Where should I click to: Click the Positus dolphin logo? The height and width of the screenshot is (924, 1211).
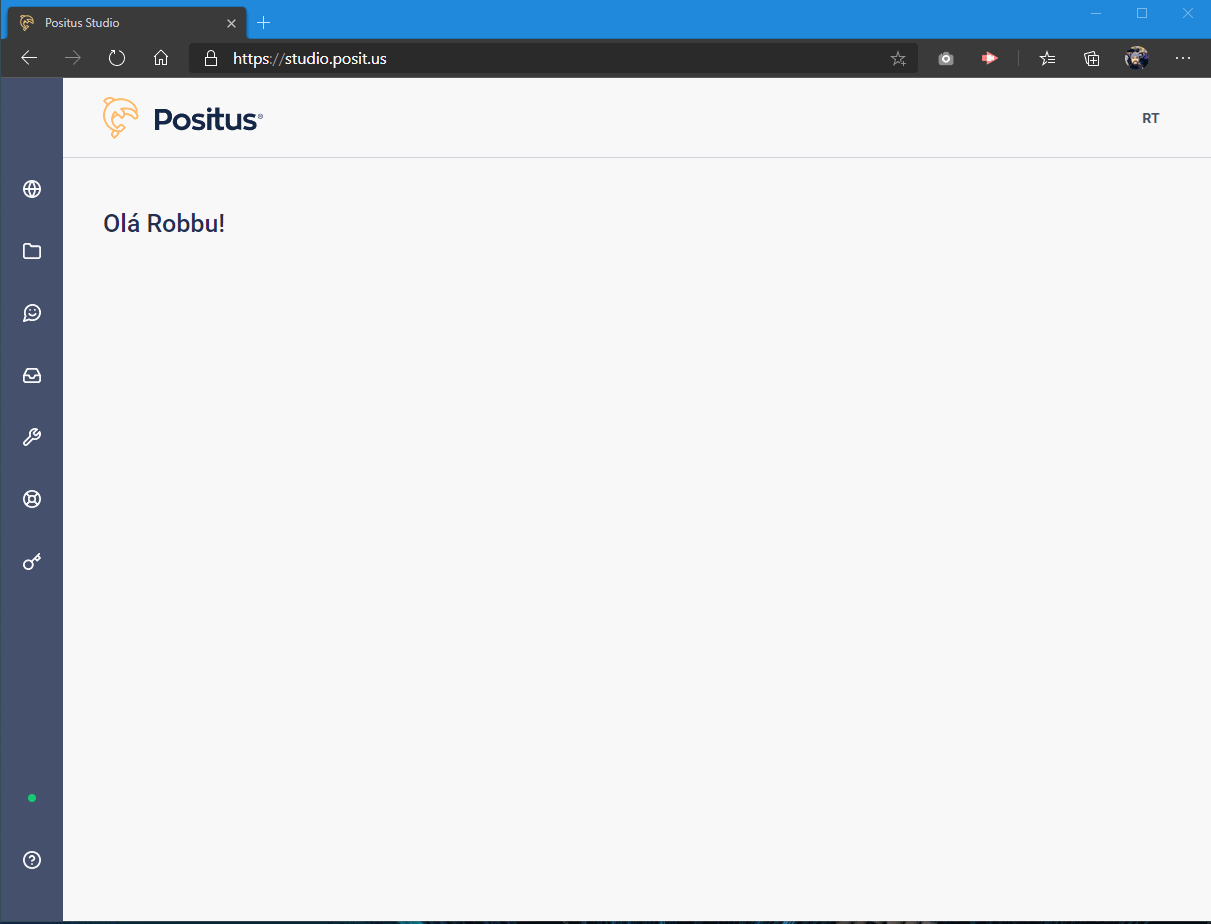tap(182, 118)
